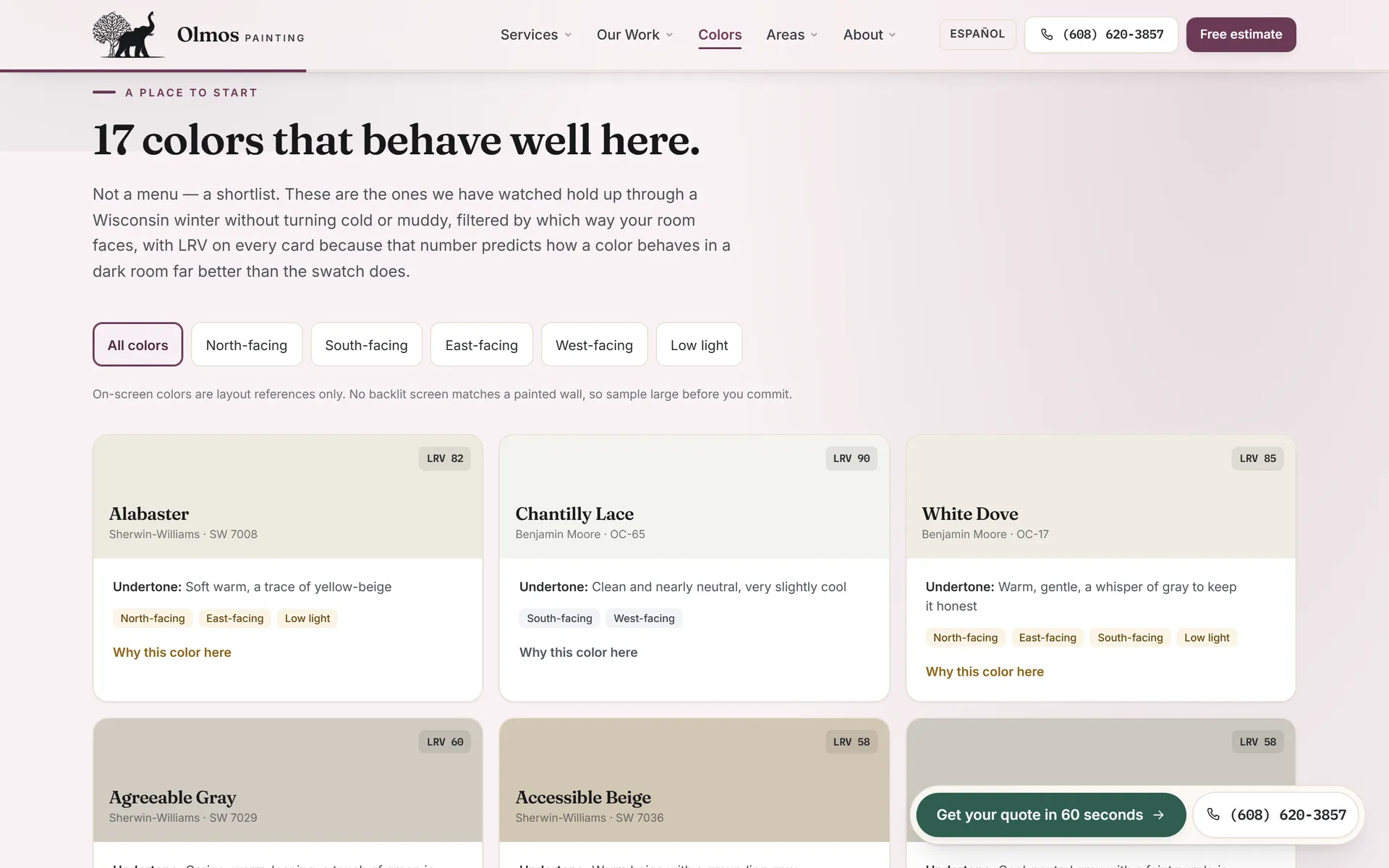The height and width of the screenshot is (868, 1389).
Task: Toggle the Low light filter
Action: [x=699, y=345]
